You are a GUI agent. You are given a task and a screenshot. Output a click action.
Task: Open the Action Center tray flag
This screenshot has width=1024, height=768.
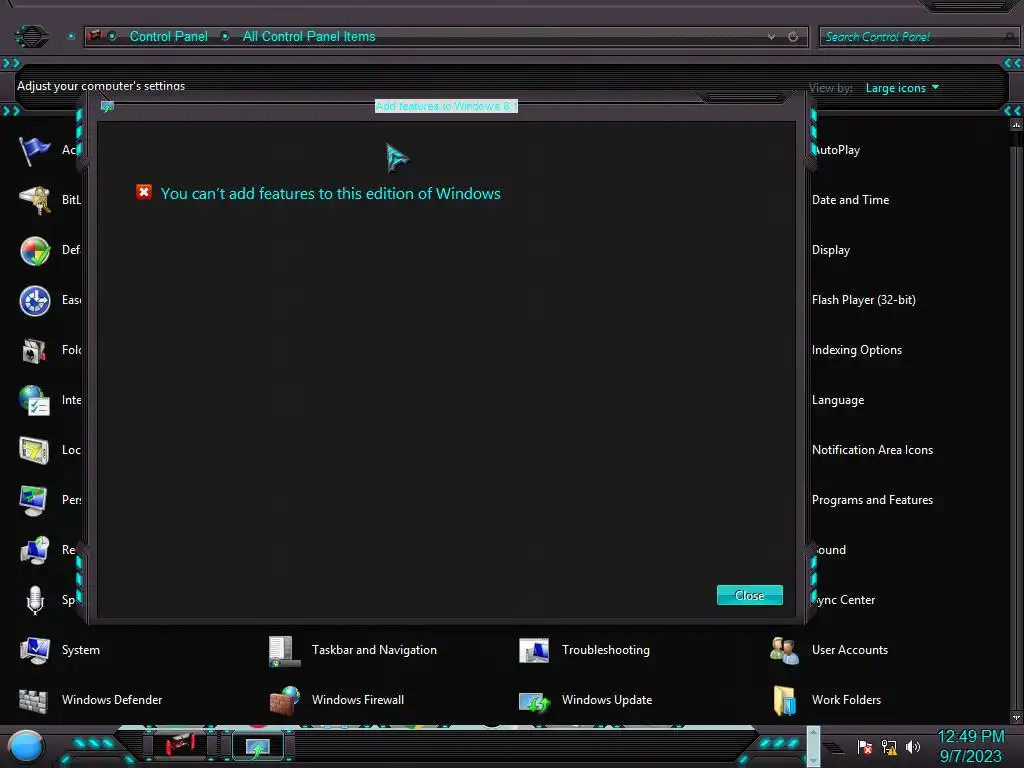tap(865, 746)
